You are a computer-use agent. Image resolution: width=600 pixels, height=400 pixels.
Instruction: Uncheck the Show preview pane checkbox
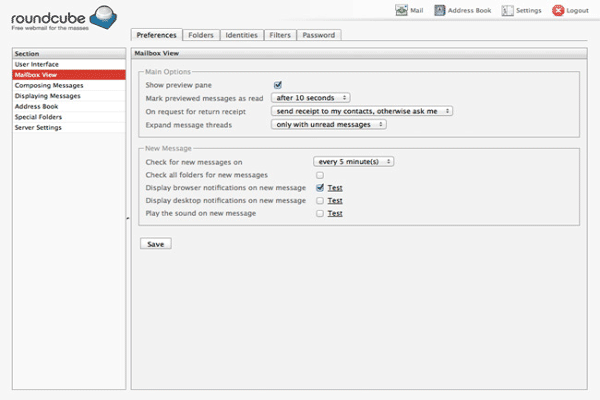[278, 85]
